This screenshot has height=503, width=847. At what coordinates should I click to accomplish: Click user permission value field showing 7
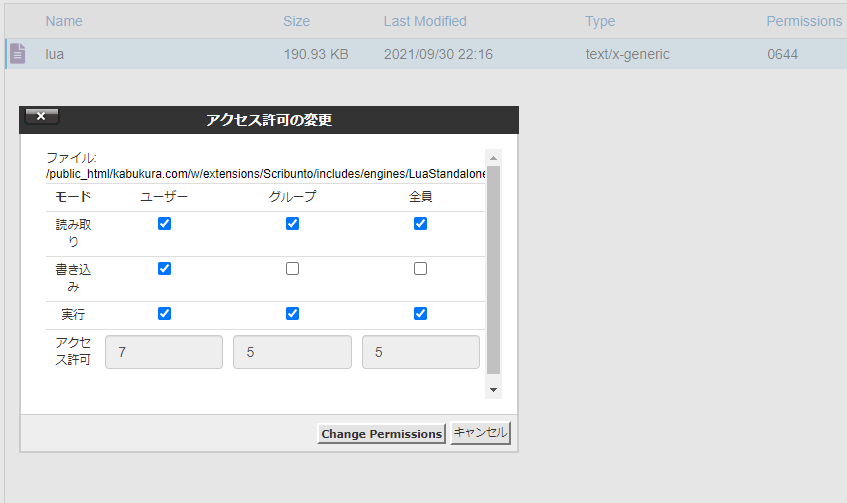pos(164,352)
